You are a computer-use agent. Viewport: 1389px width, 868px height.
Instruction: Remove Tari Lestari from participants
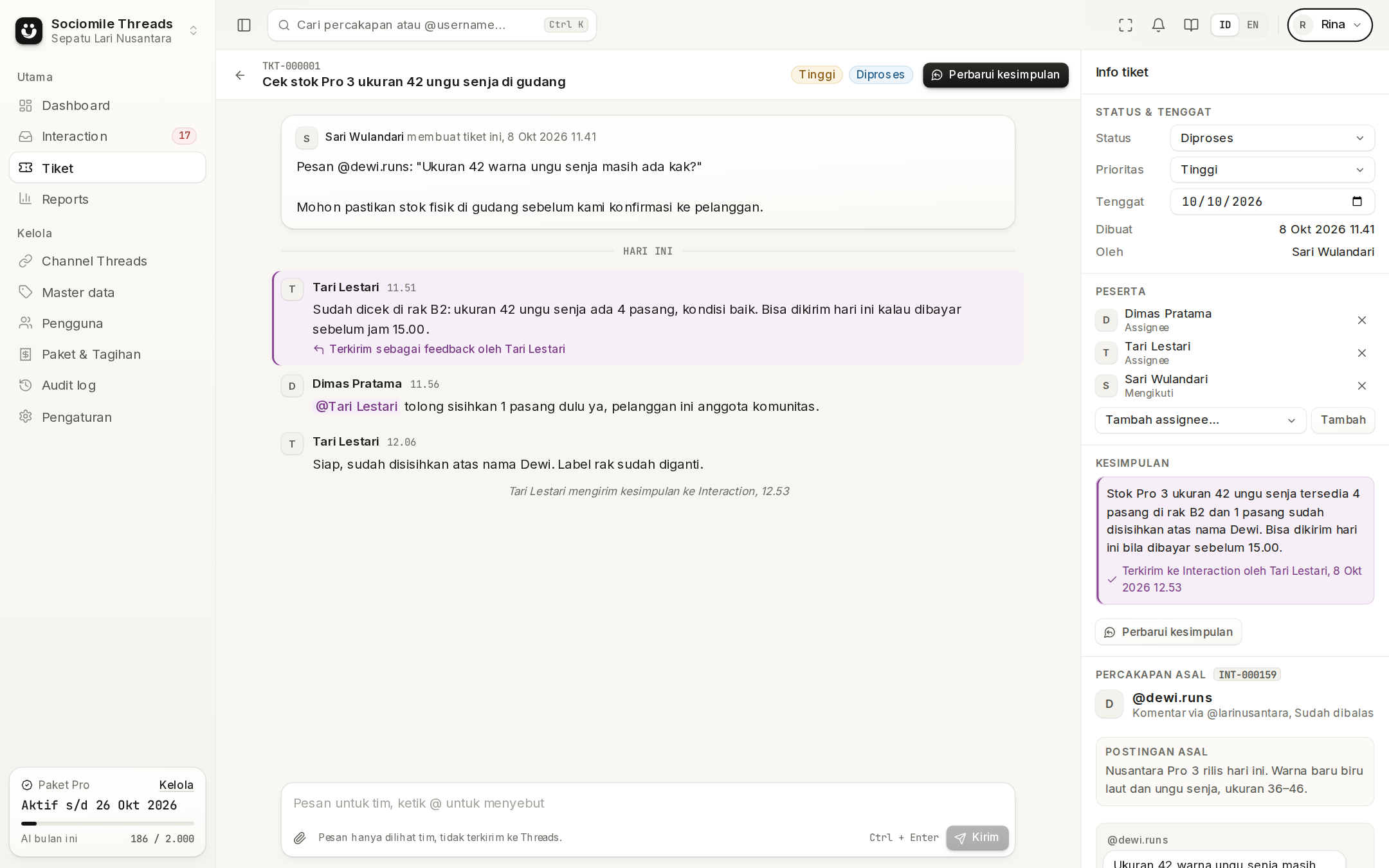(1361, 353)
